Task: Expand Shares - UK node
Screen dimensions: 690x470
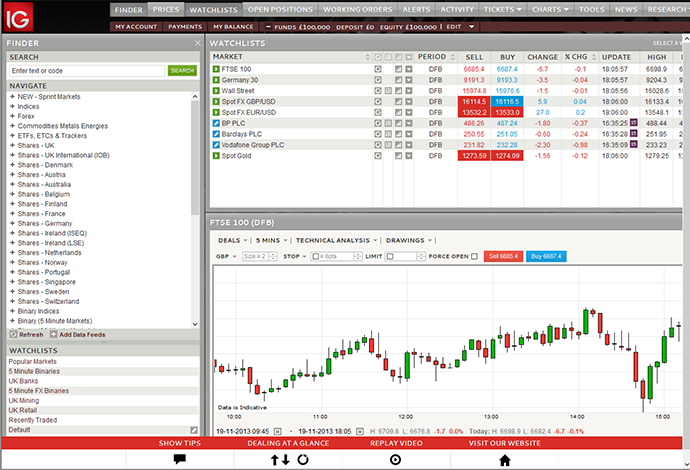Action: click(x=12, y=145)
